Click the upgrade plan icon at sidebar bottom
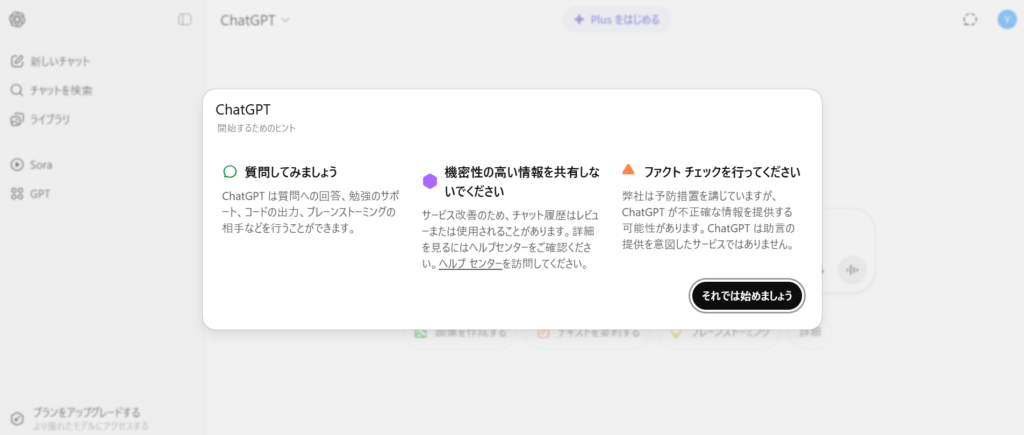 pos(18,418)
